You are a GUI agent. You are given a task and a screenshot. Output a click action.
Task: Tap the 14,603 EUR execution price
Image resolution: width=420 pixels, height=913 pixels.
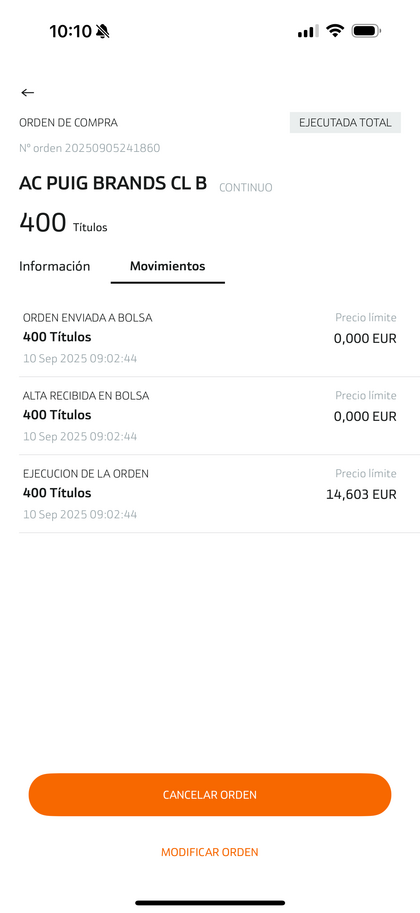pyautogui.click(x=361, y=494)
